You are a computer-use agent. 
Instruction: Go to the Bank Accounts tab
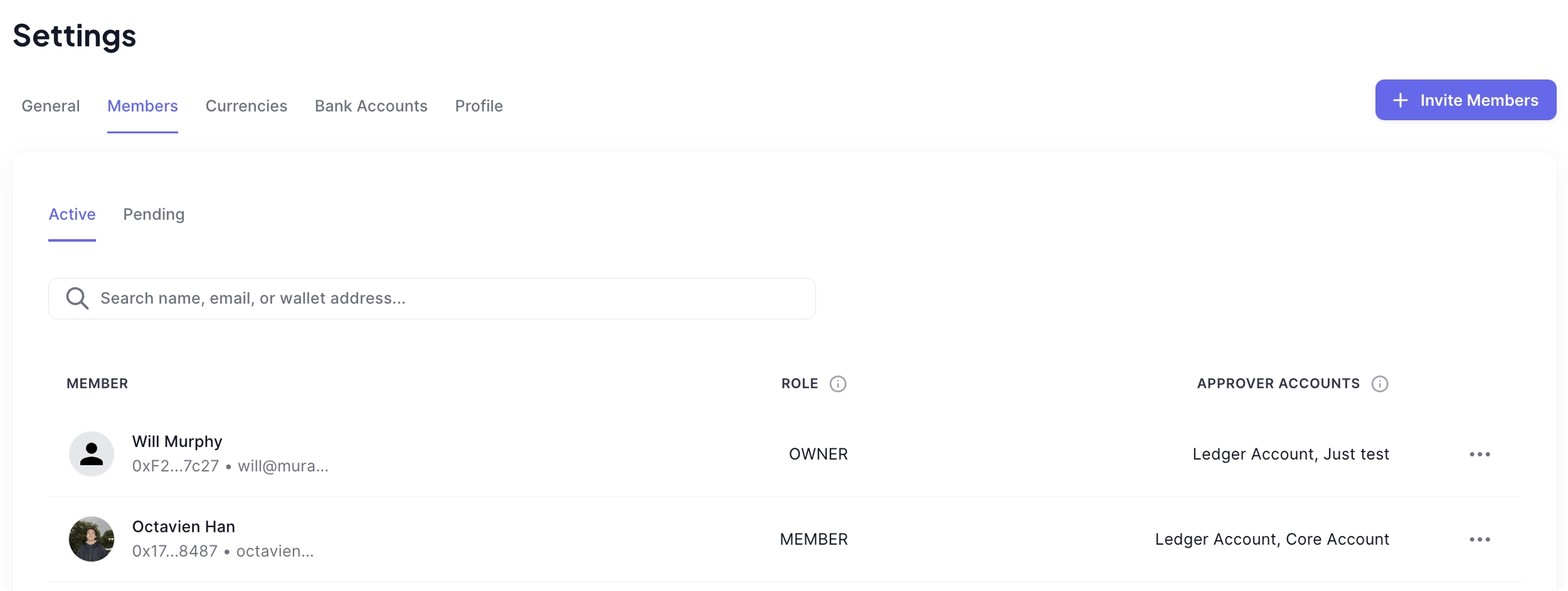click(371, 106)
